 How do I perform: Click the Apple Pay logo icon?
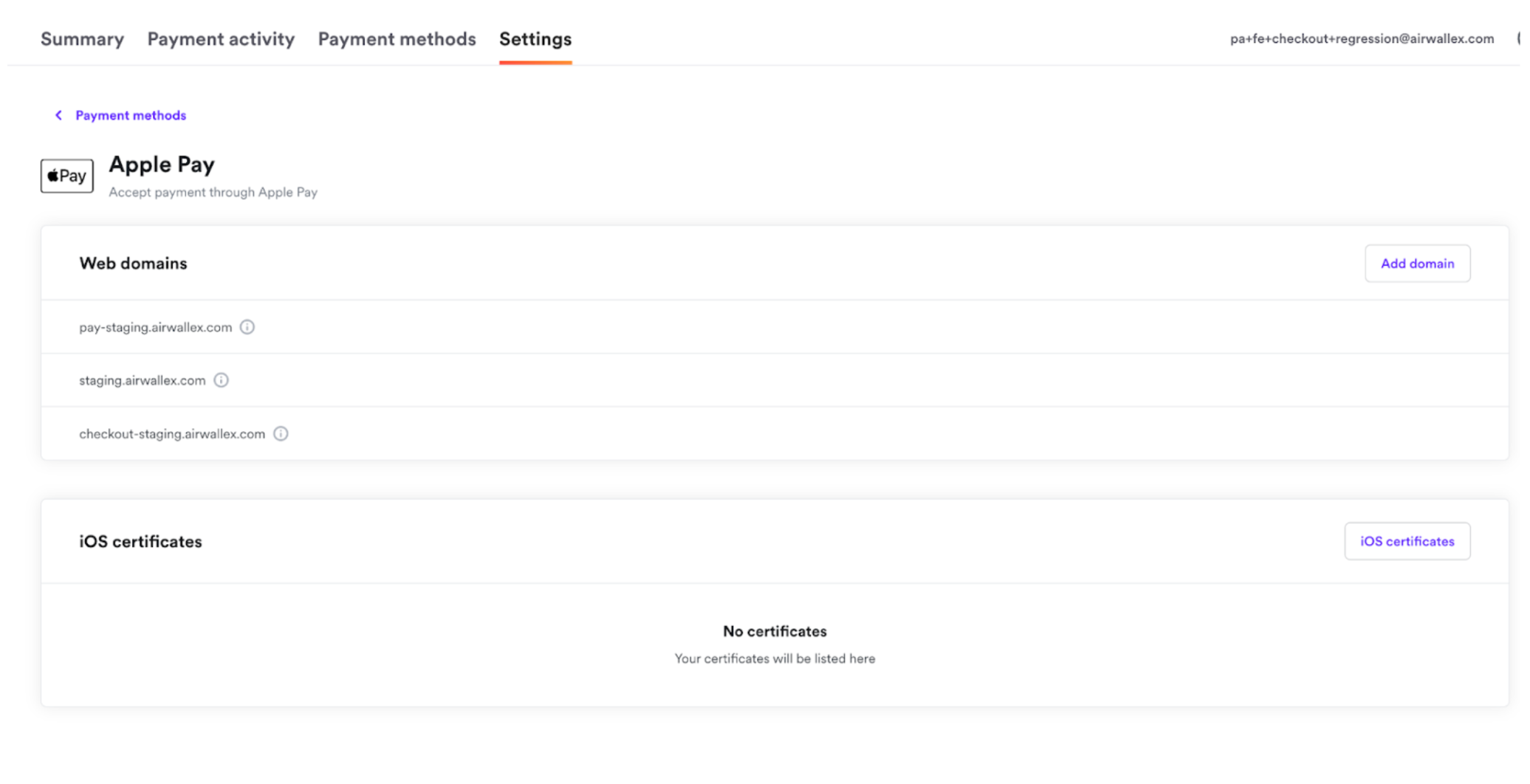click(x=66, y=176)
